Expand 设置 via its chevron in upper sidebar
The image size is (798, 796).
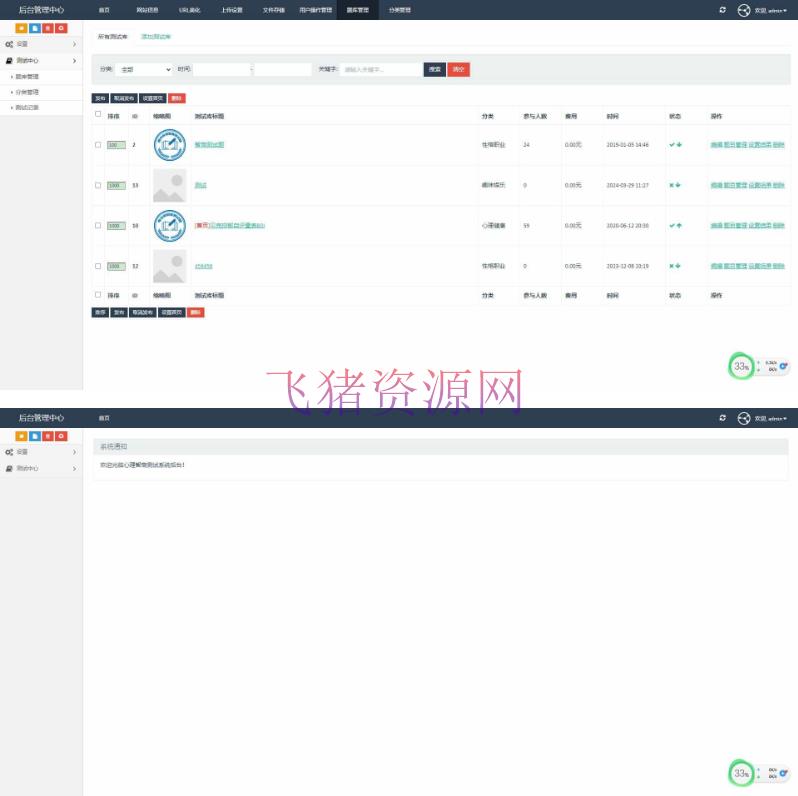click(x=74, y=44)
